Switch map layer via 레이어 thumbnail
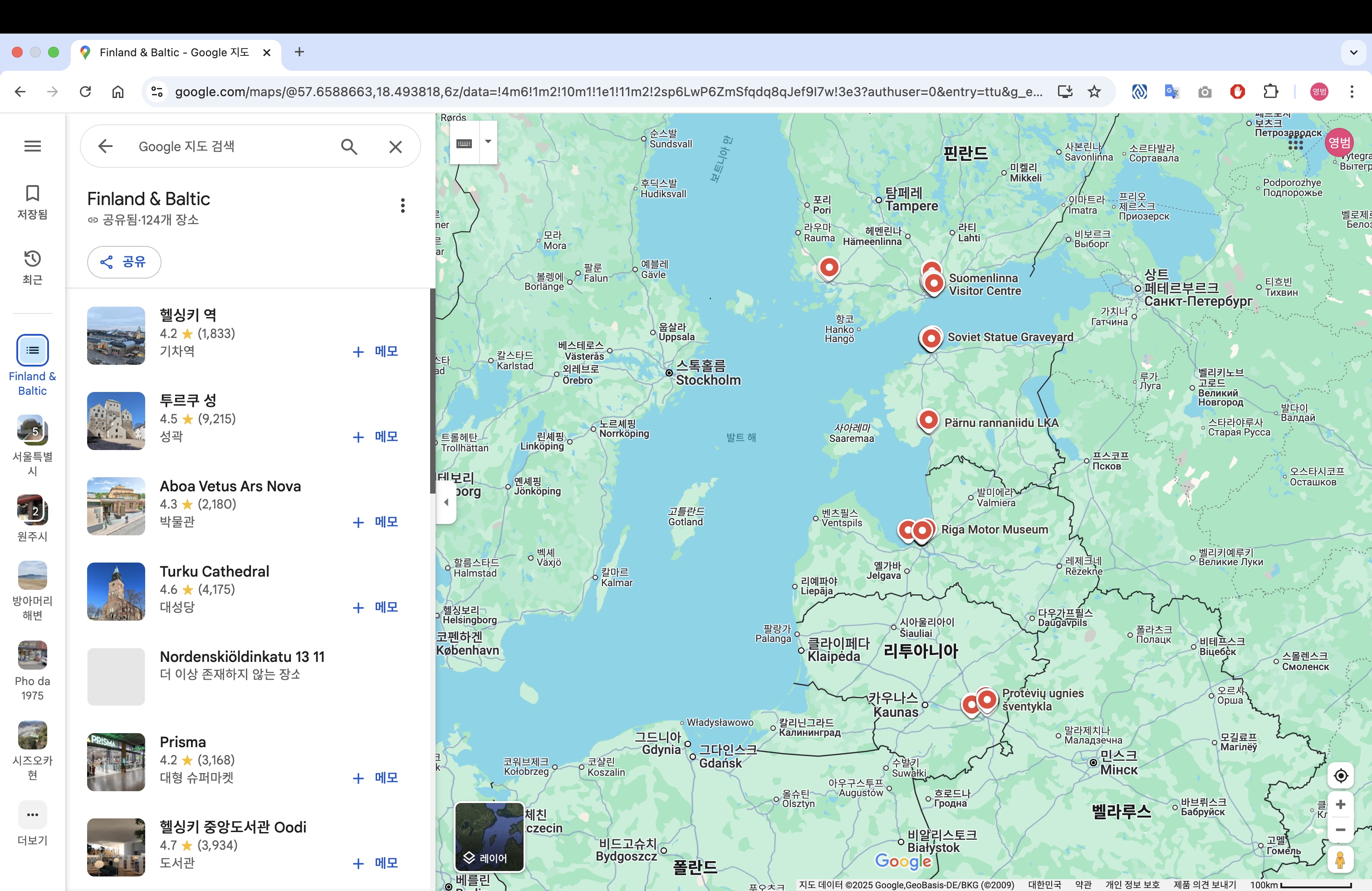 pos(490,837)
